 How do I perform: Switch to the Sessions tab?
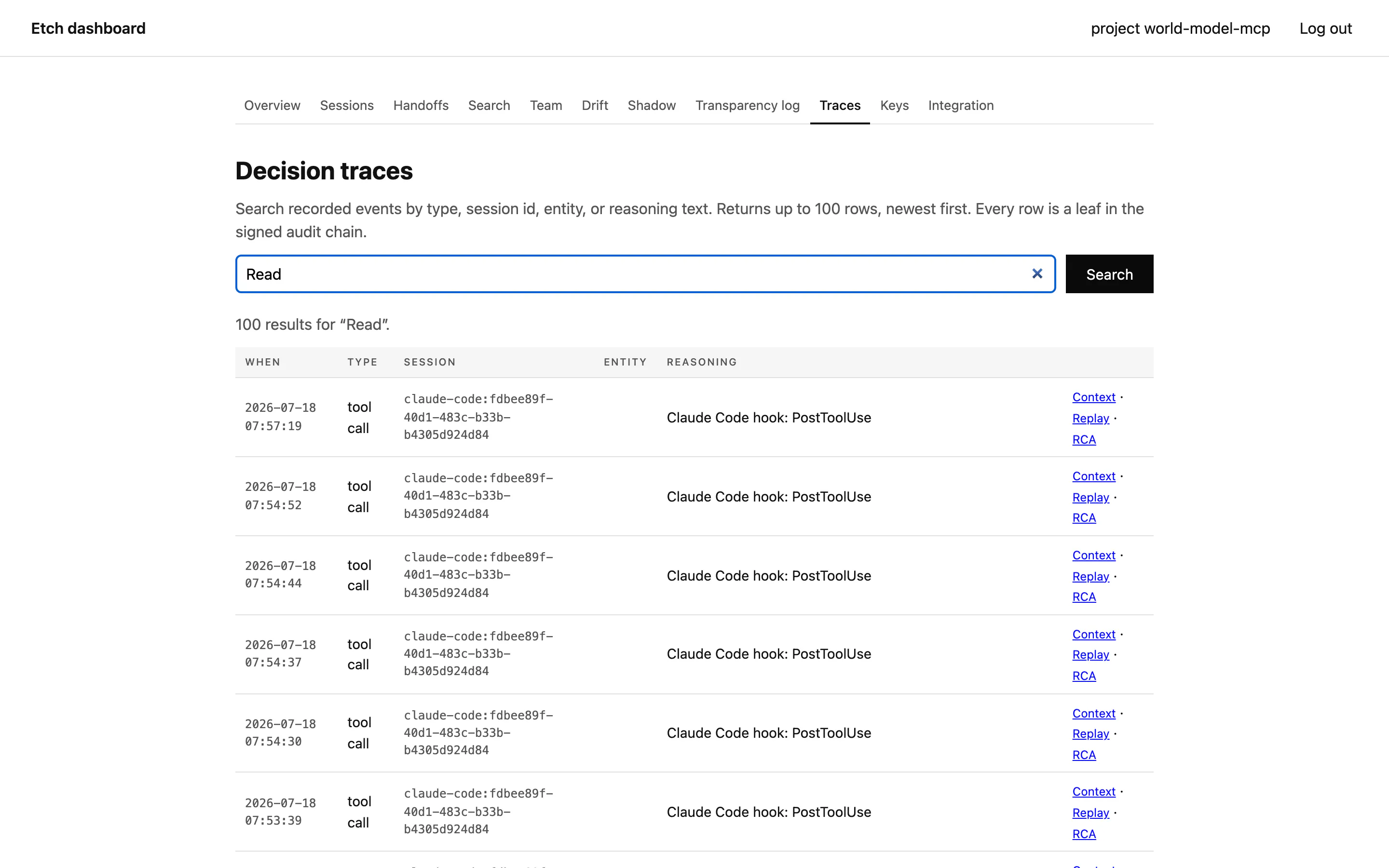coord(347,106)
